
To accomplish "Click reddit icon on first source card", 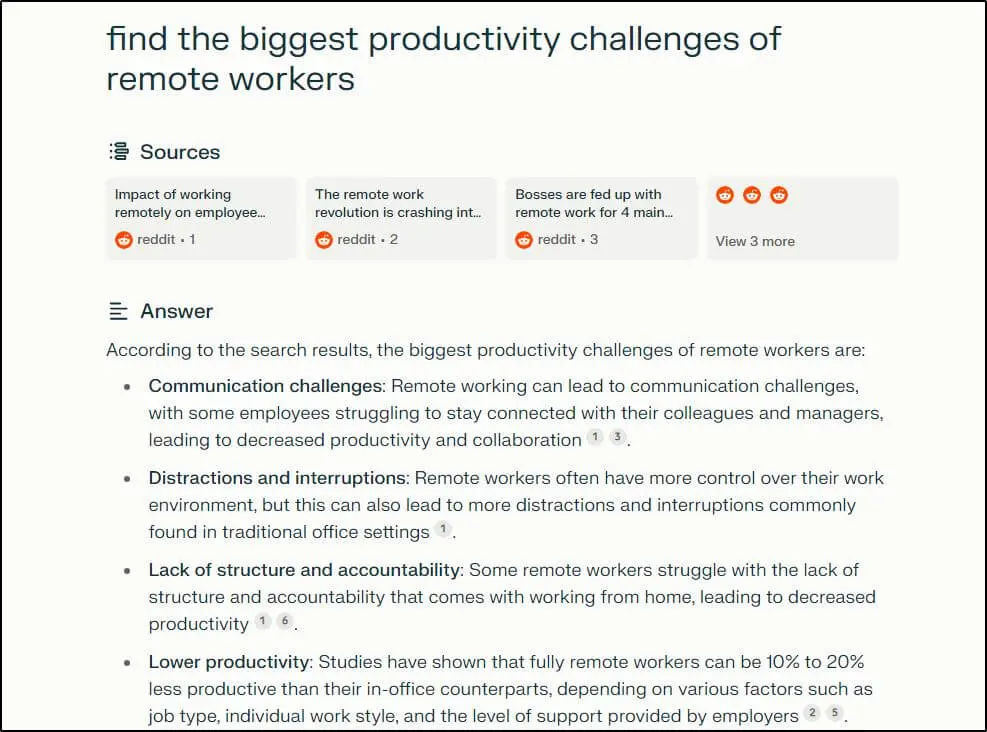I will (x=124, y=240).
